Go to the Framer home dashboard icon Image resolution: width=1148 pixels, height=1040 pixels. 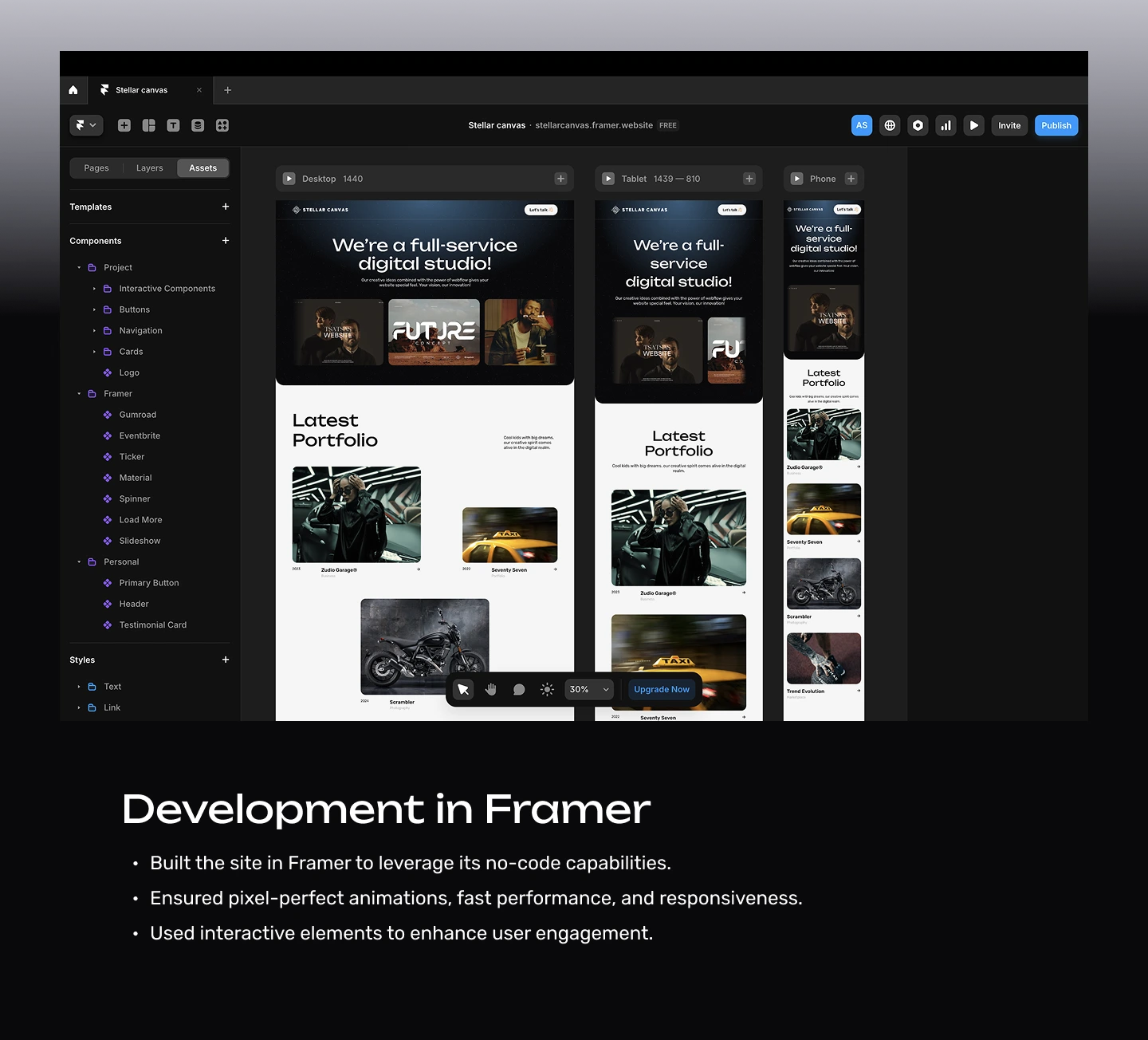pyautogui.click(x=73, y=90)
